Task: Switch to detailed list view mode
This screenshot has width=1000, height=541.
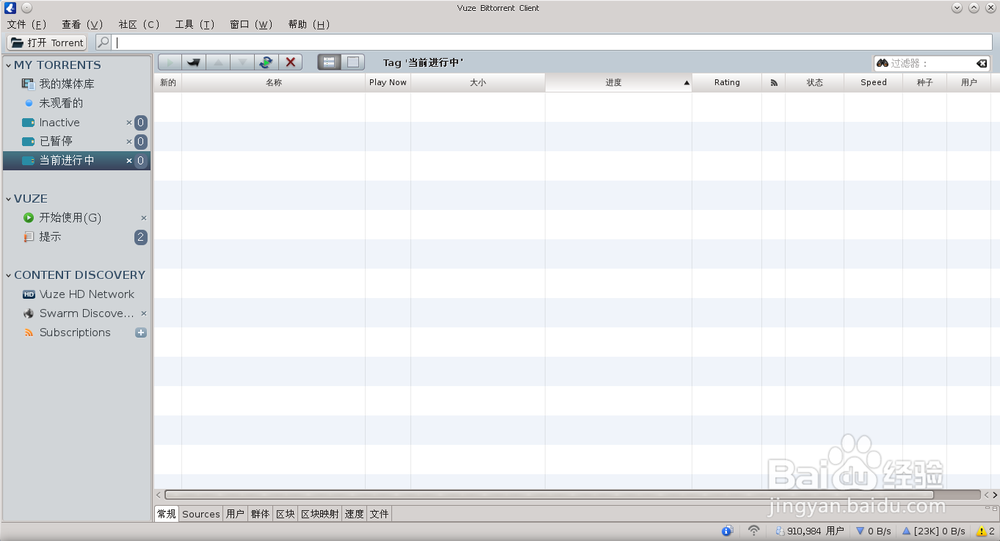Action: [329, 63]
